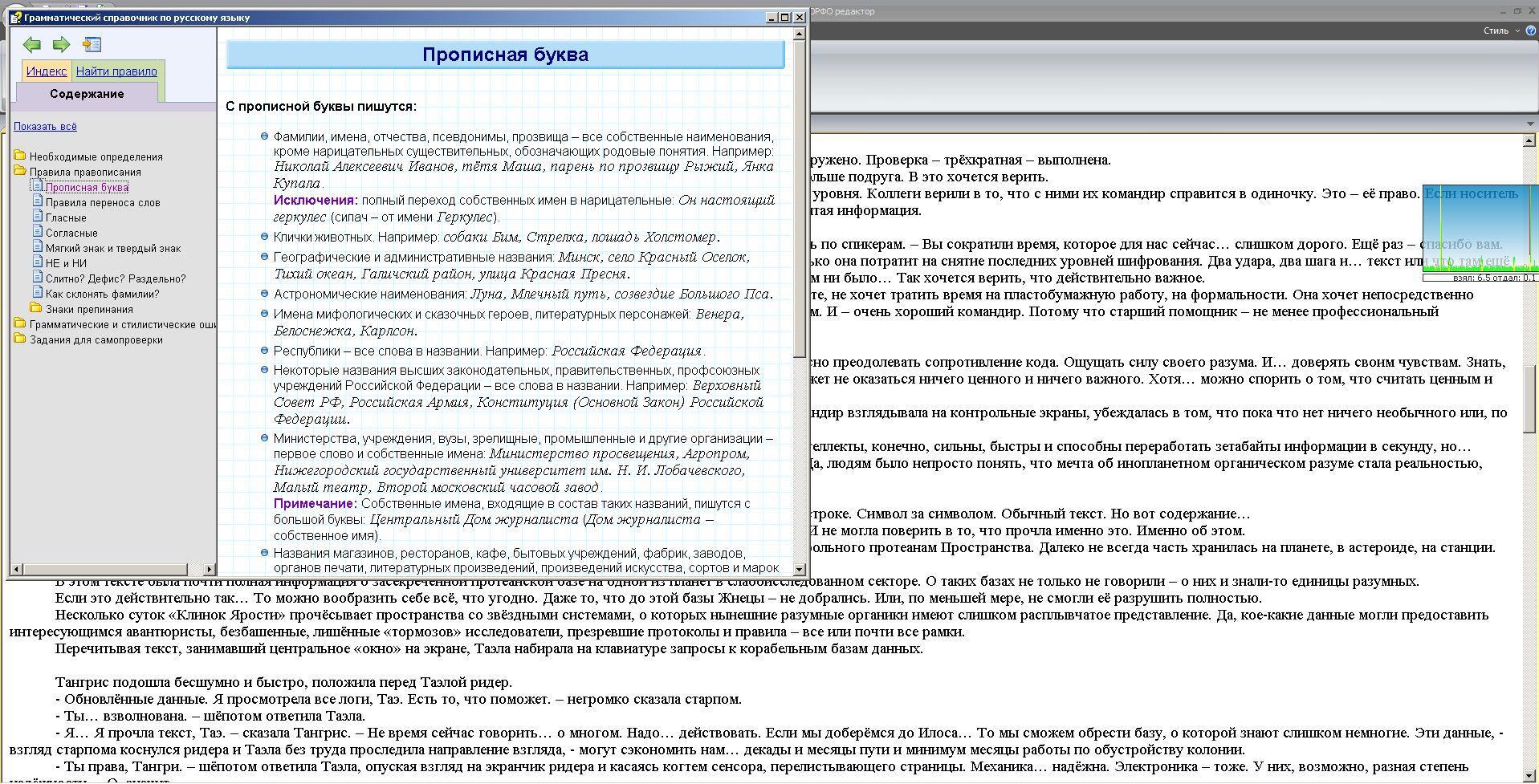Click the Показать всё link
1539x784 pixels.
(45, 126)
